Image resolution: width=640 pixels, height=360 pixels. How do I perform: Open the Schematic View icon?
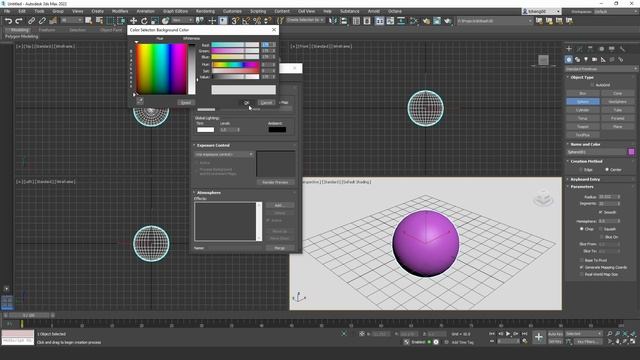click(401, 20)
